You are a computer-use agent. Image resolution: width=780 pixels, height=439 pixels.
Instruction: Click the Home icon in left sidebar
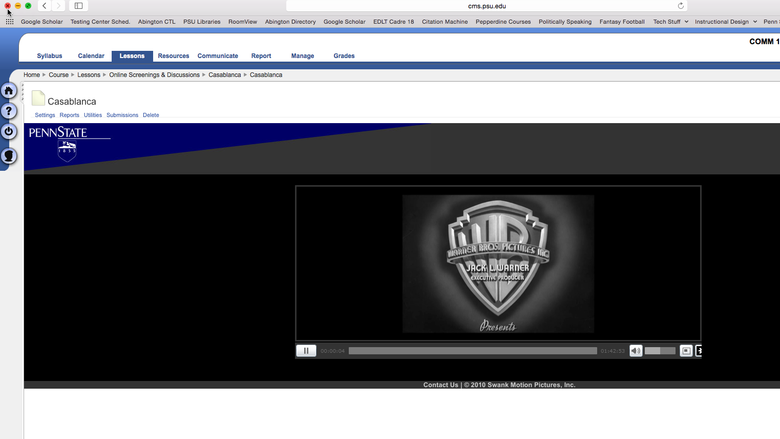click(8, 90)
